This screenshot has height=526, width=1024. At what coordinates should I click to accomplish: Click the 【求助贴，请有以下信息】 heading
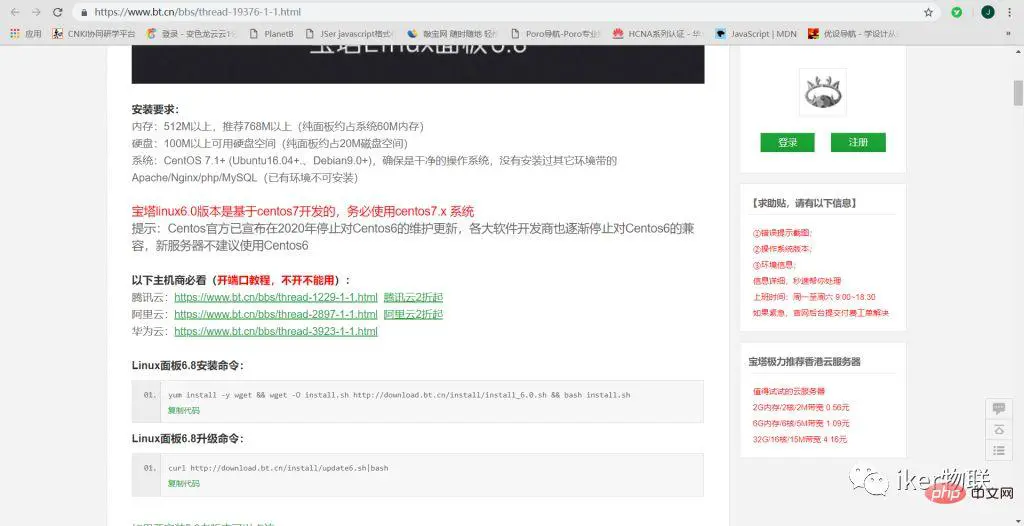[x=803, y=203]
